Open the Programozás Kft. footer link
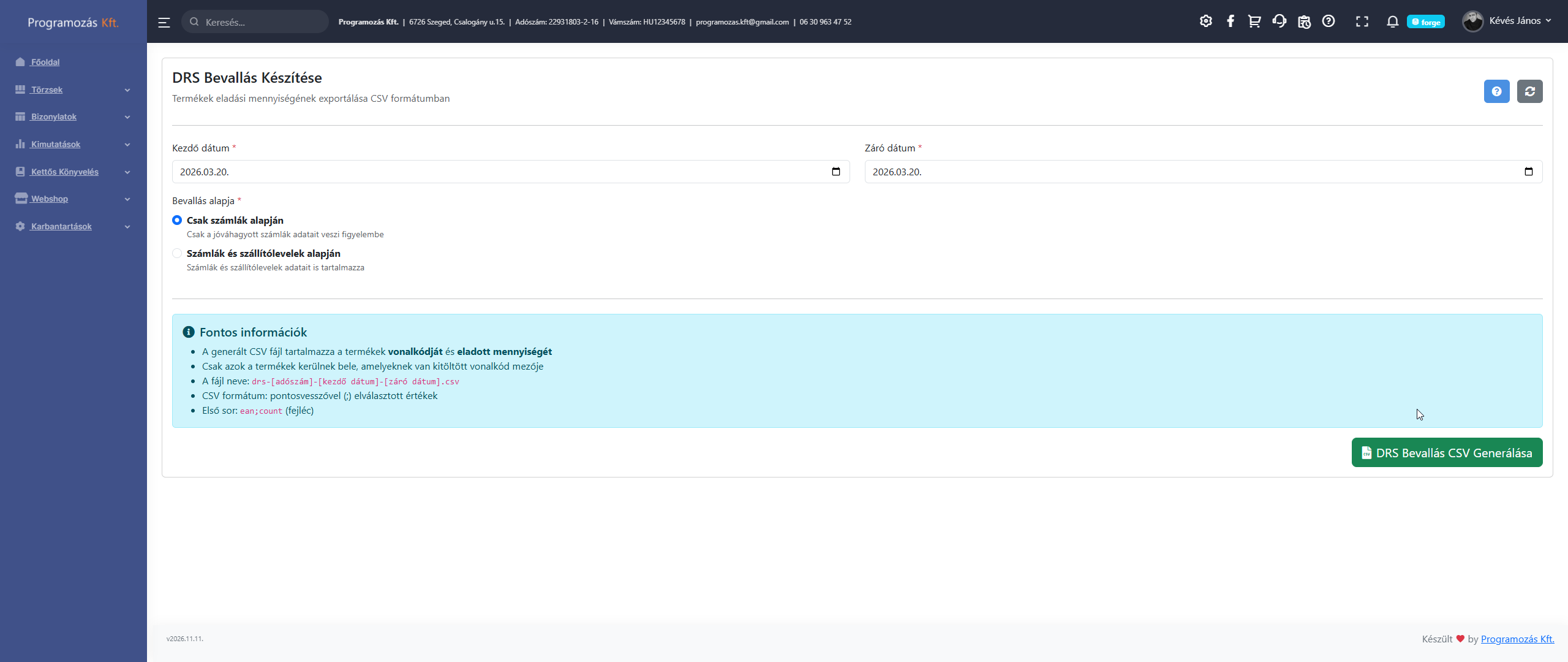This screenshot has width=1568, height=662. click(x=1517, y=639)
